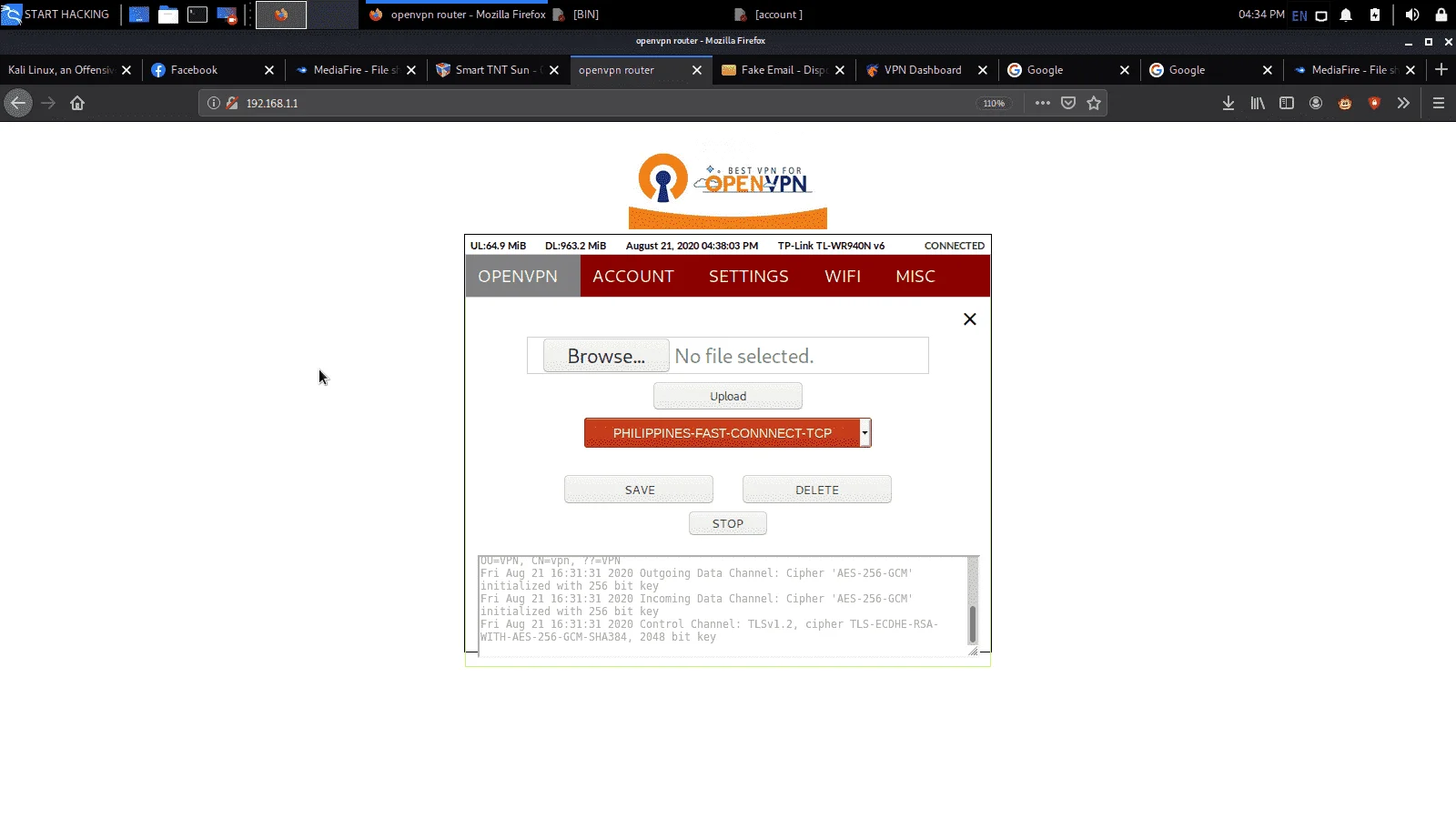Open the screen recorder taskbar icon
Screen dimensions: 1456x819
tap(227, 15)
